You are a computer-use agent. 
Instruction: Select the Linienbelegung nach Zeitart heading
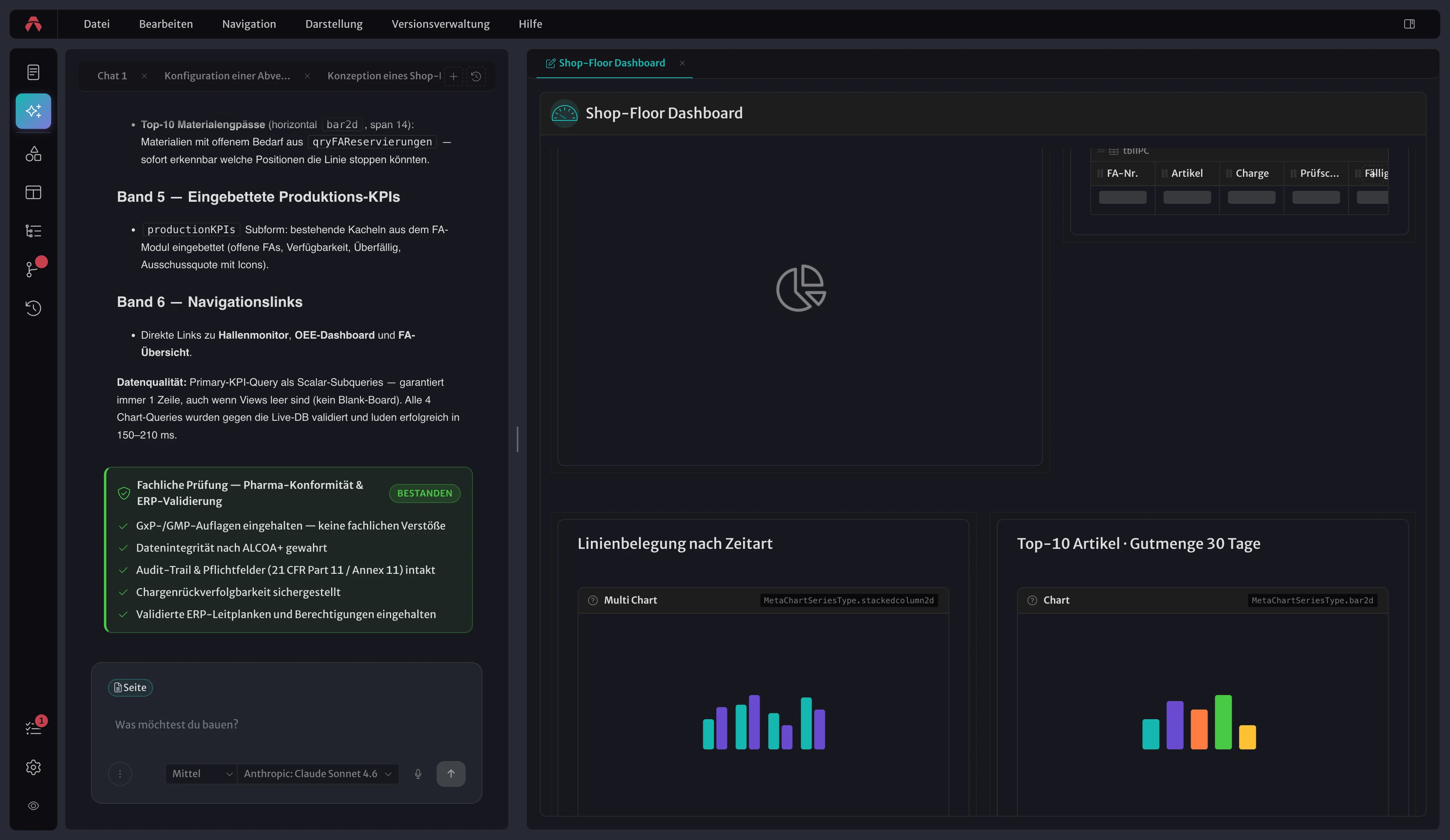675,544
